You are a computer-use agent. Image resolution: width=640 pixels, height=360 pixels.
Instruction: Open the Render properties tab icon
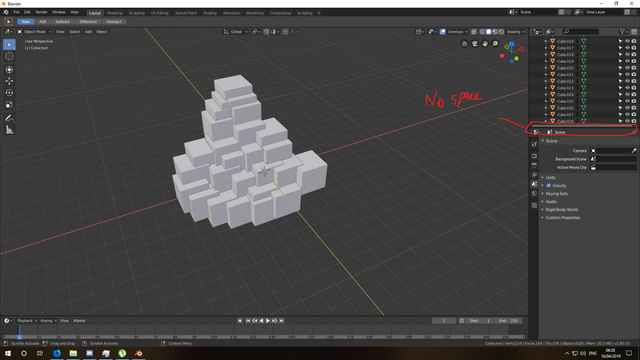click(534, 156)
